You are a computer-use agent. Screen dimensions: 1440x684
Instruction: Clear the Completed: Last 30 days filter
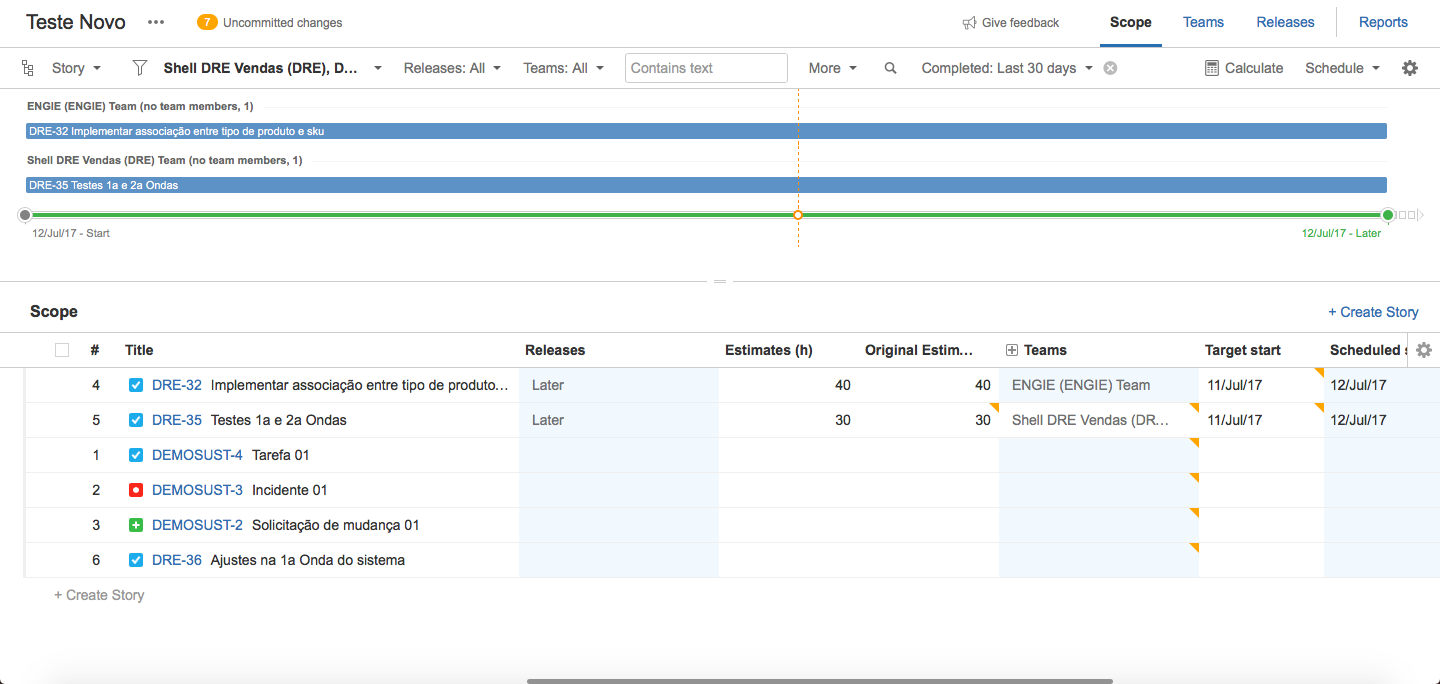click(x=1110, y=68)
